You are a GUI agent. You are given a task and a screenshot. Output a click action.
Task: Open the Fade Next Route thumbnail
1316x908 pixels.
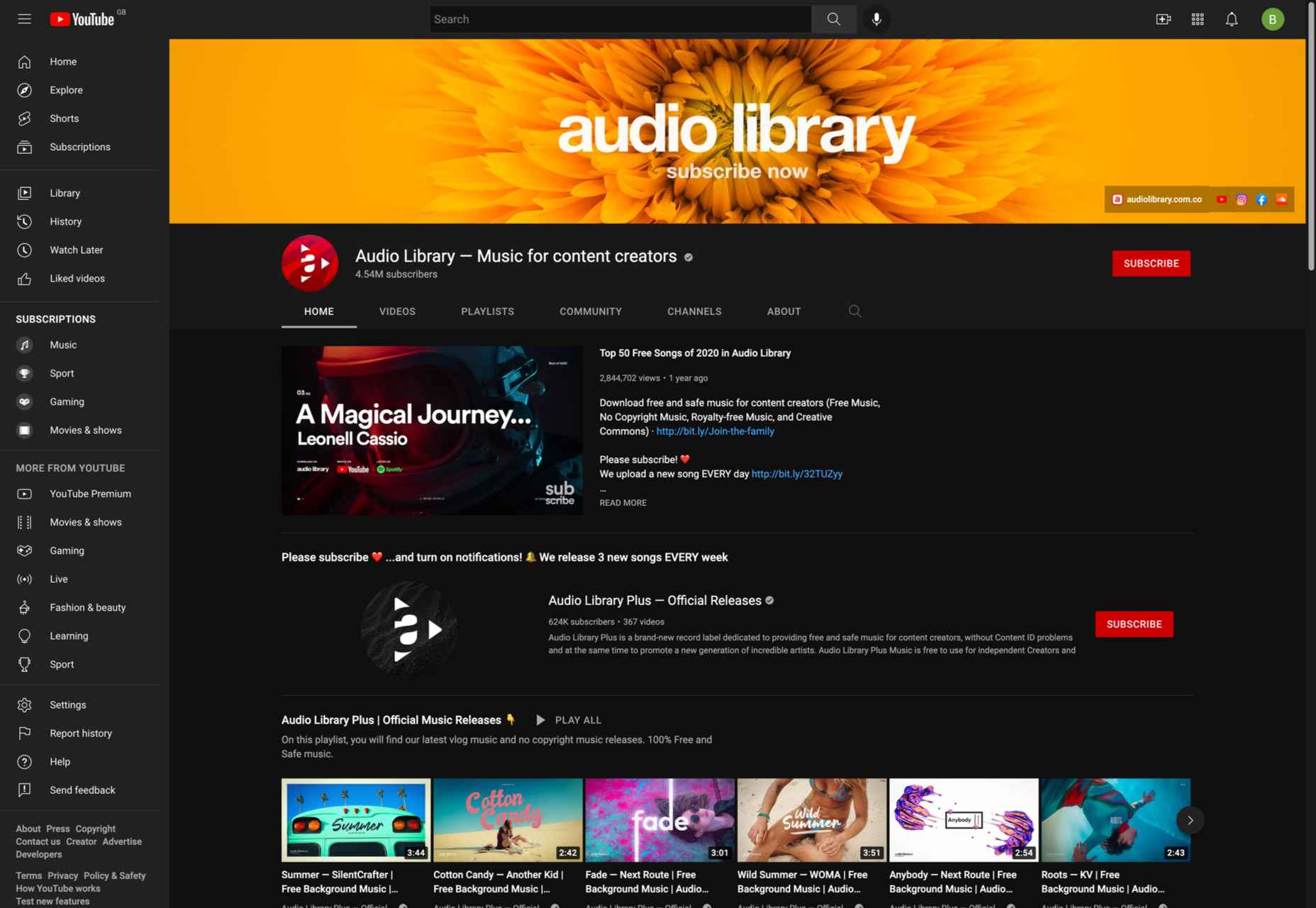660,820
